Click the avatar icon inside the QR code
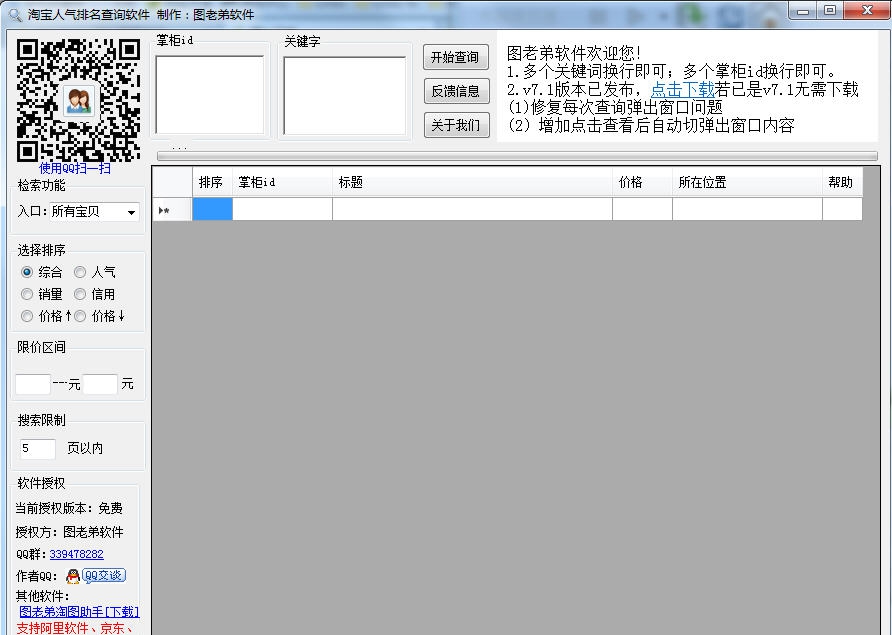 78,100
